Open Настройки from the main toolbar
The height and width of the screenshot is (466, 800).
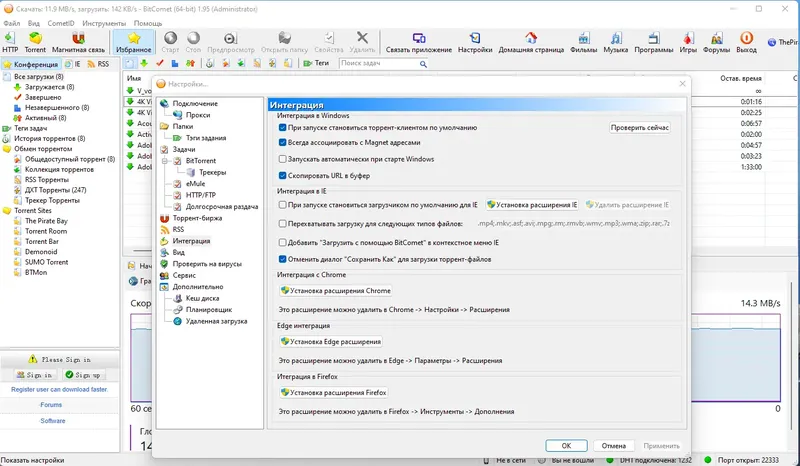click(475, 42)
